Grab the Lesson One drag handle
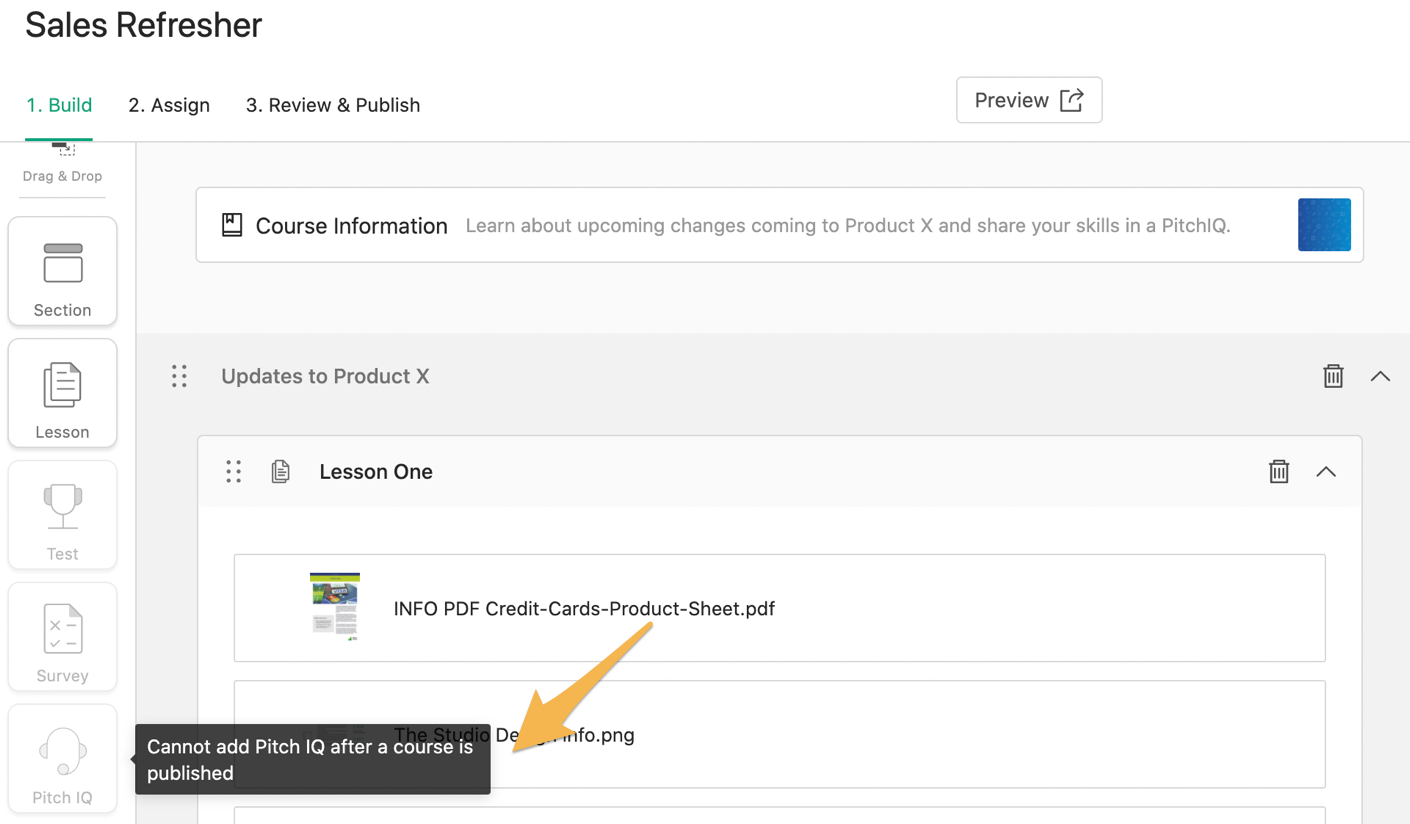This screenshot has height=824, width=1410. tap(233, 472)
